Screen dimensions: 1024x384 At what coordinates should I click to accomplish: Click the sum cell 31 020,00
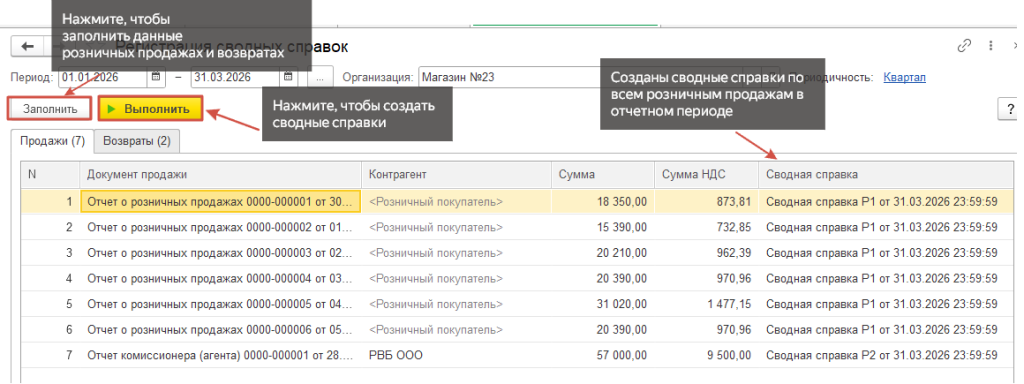[602, 304]
